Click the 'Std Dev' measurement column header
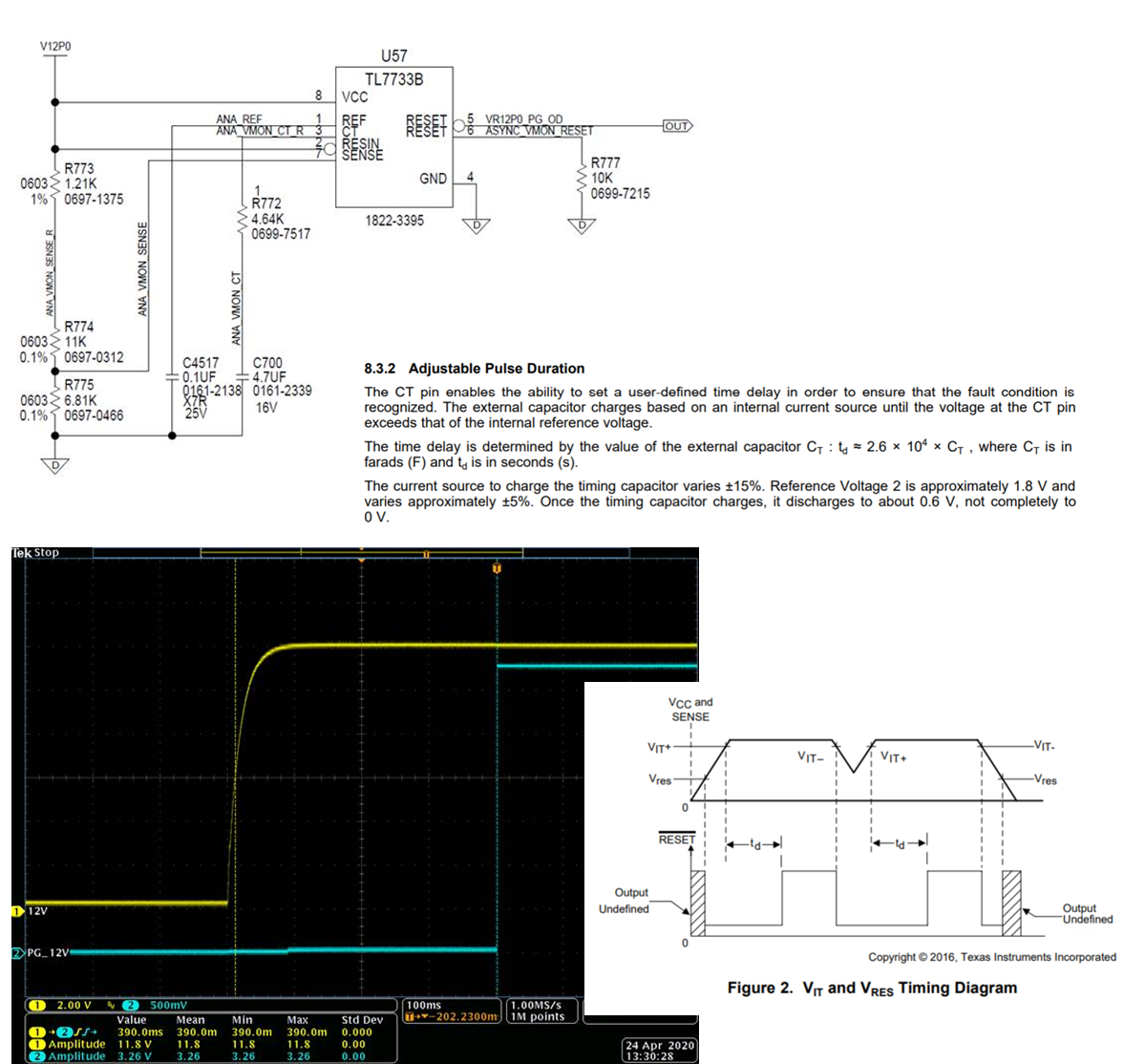 tap(362, 1019)
